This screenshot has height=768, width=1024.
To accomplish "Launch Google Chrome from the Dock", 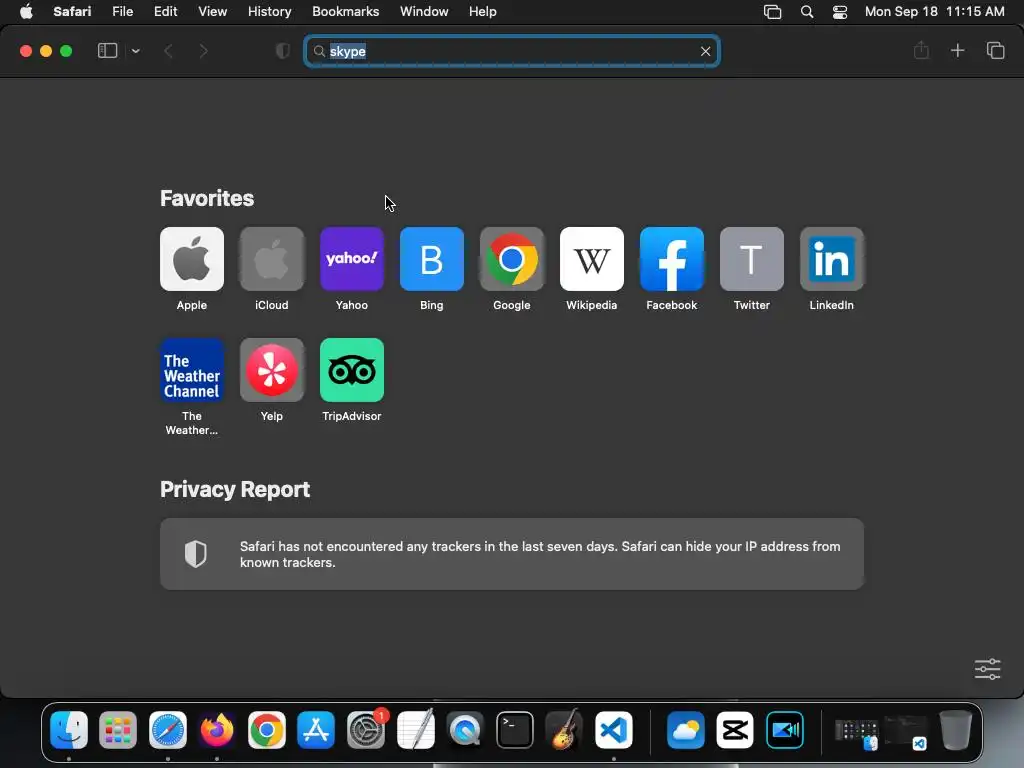I will click(266, 729).
